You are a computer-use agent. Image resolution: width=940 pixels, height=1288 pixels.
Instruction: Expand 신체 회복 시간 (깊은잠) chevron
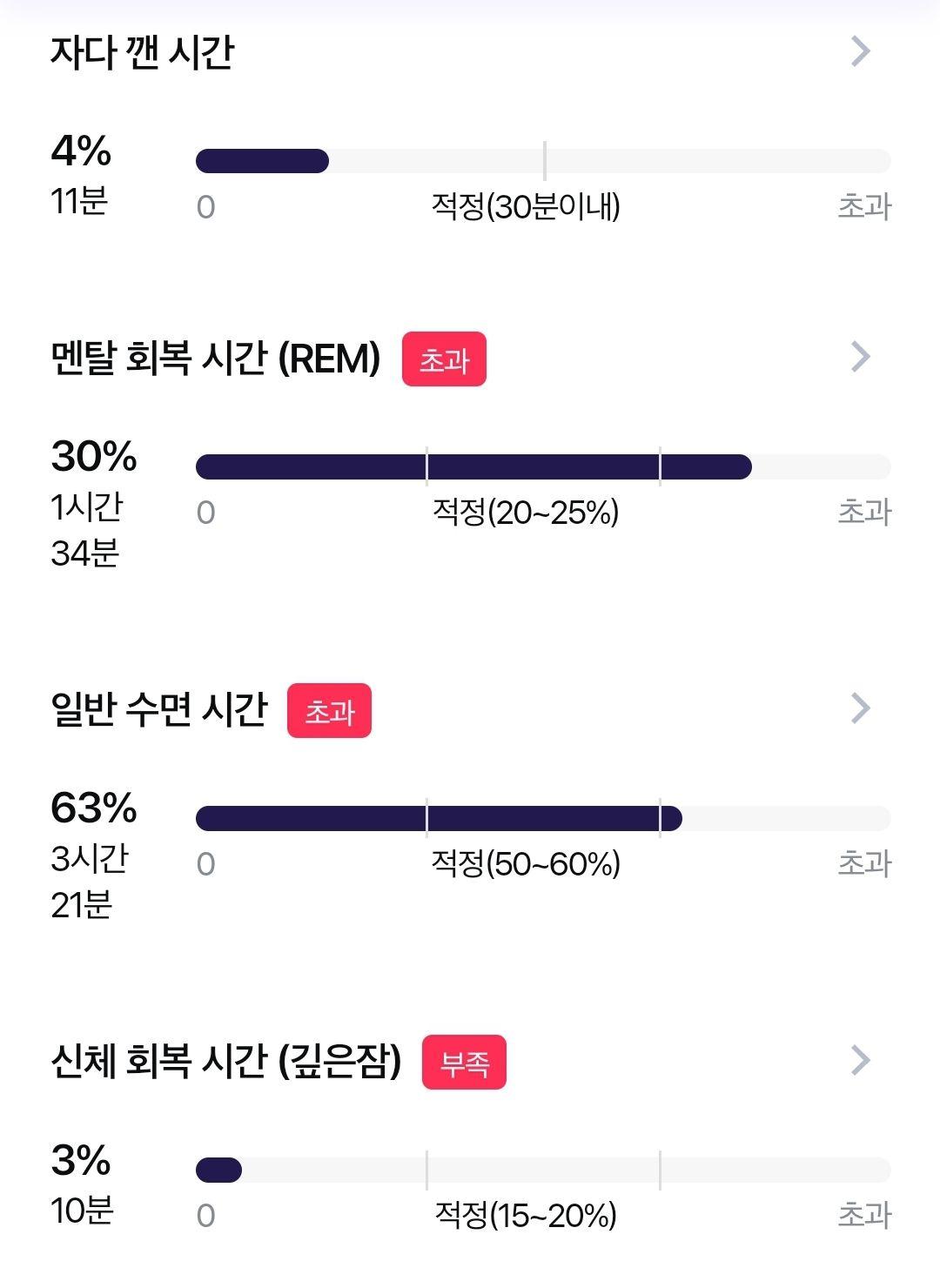(x=860, y=1059)
